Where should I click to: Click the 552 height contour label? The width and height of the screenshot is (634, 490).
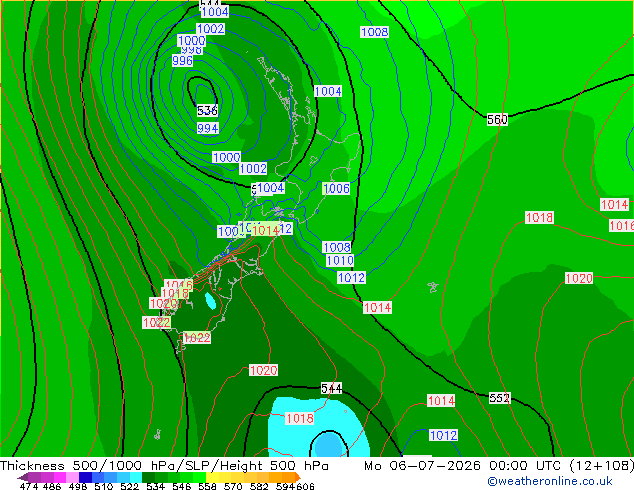coord(499,398)
